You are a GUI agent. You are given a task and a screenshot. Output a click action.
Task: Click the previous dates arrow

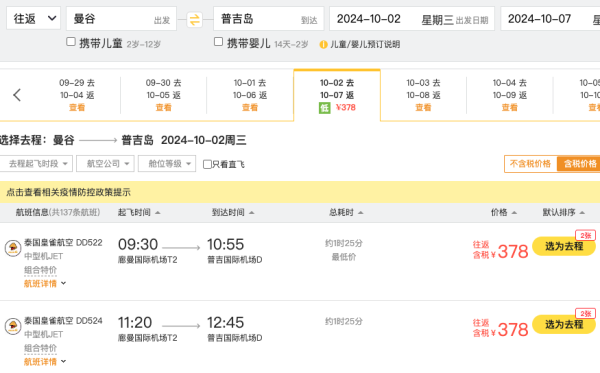pyautogui.click(x=17, y=95)
